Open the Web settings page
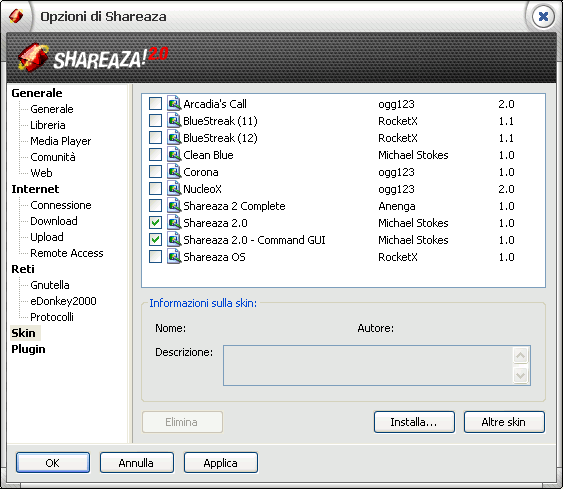This screenshot has width=563, height=489. pos(41,173)
